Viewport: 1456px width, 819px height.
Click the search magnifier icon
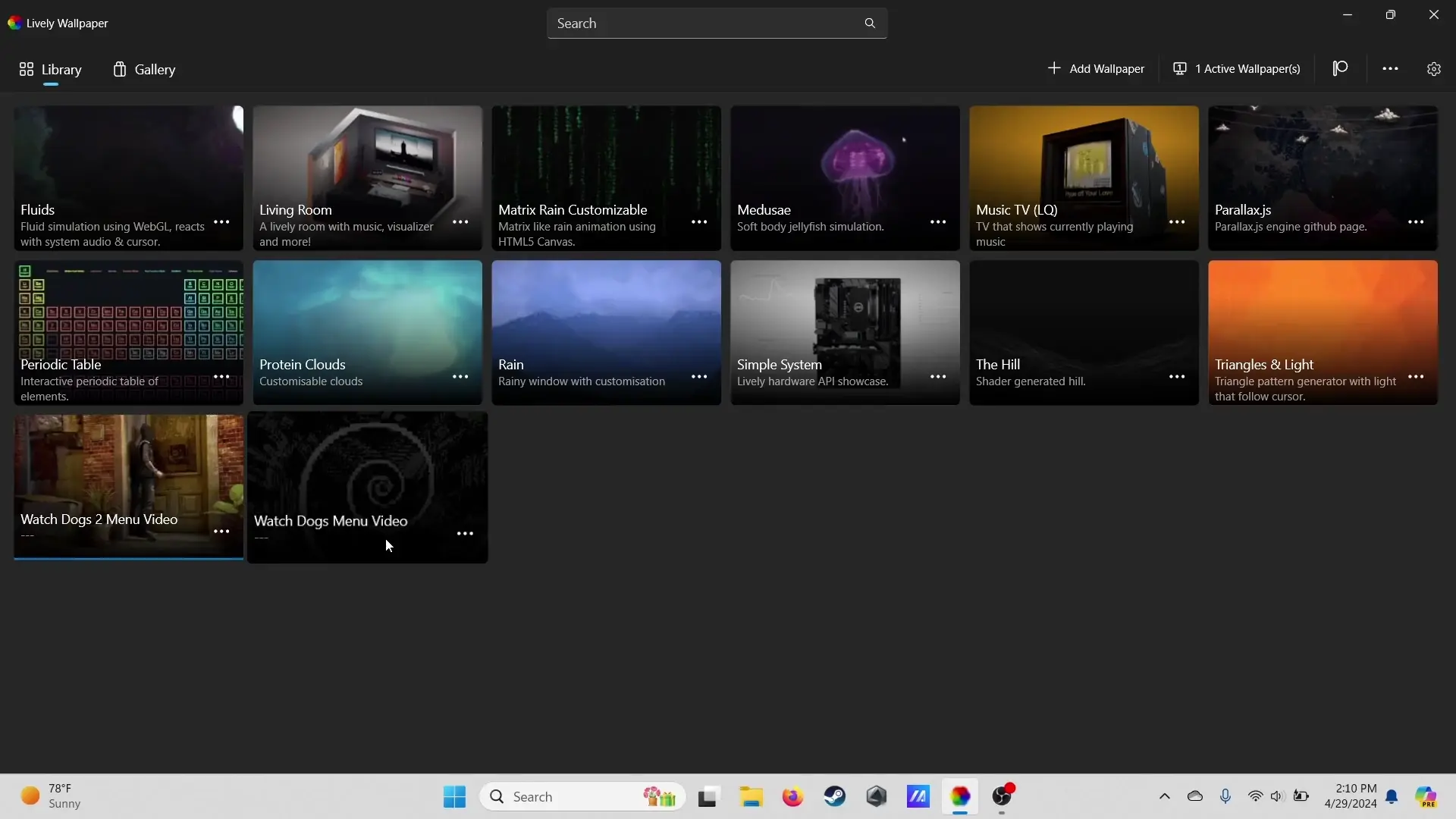[870, 24]
